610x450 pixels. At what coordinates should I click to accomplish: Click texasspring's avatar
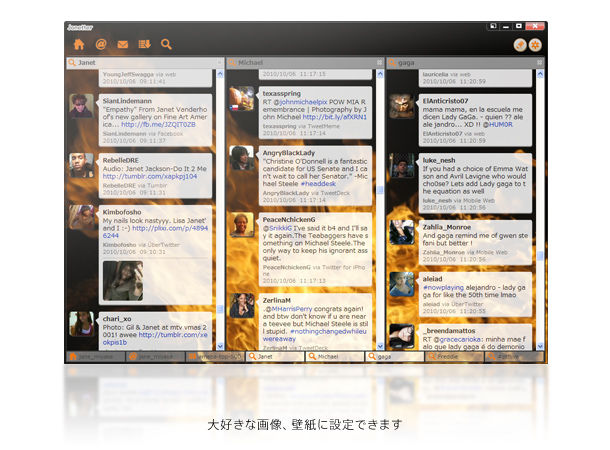(242, 98)
